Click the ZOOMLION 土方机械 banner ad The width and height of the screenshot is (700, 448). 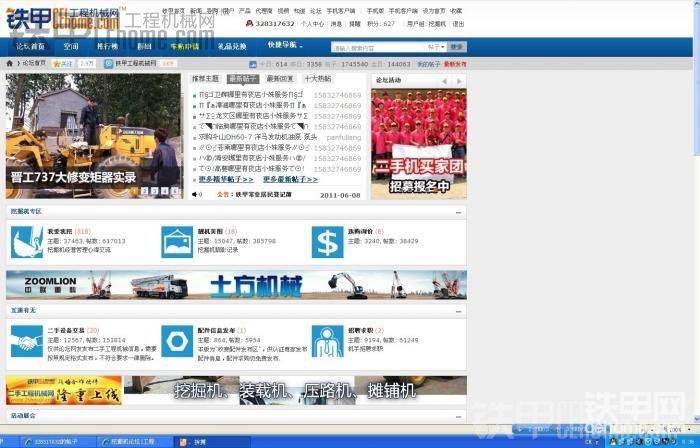236,285
